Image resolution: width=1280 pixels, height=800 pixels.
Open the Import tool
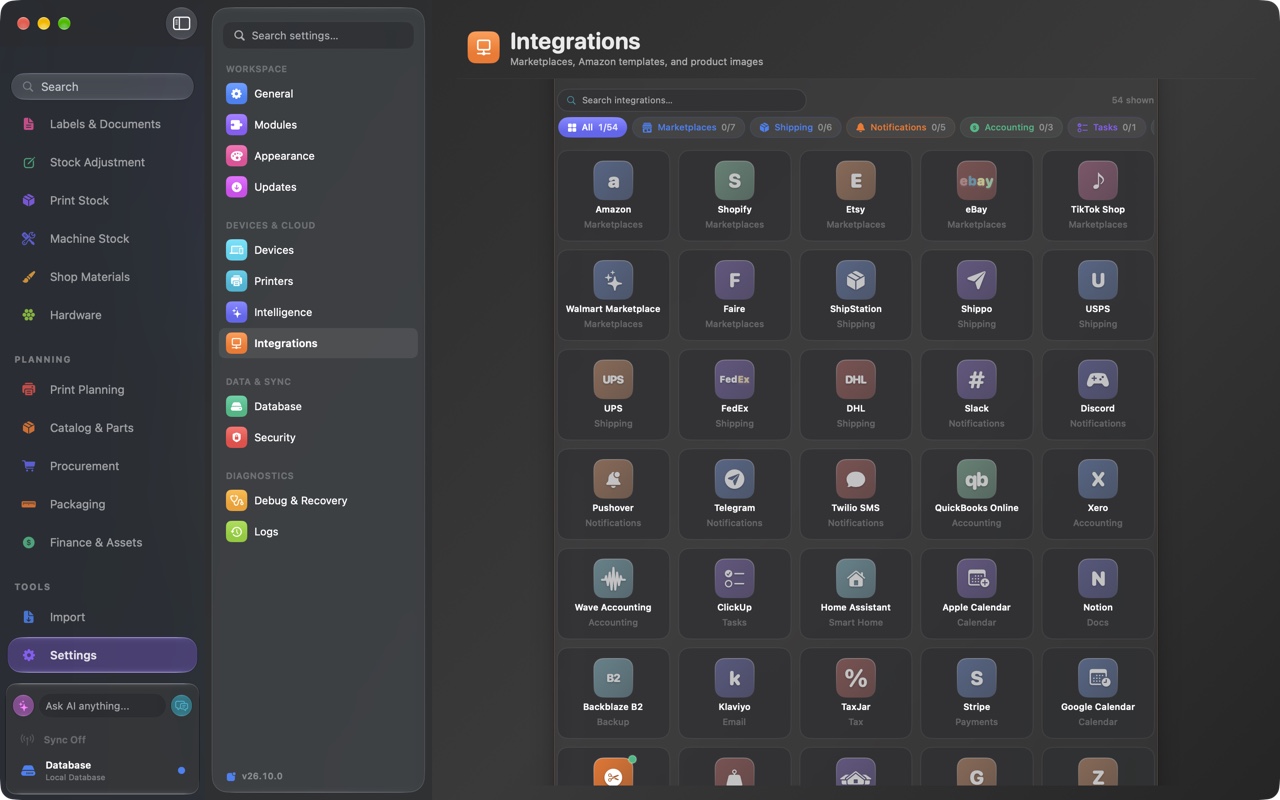pos(102,617)
